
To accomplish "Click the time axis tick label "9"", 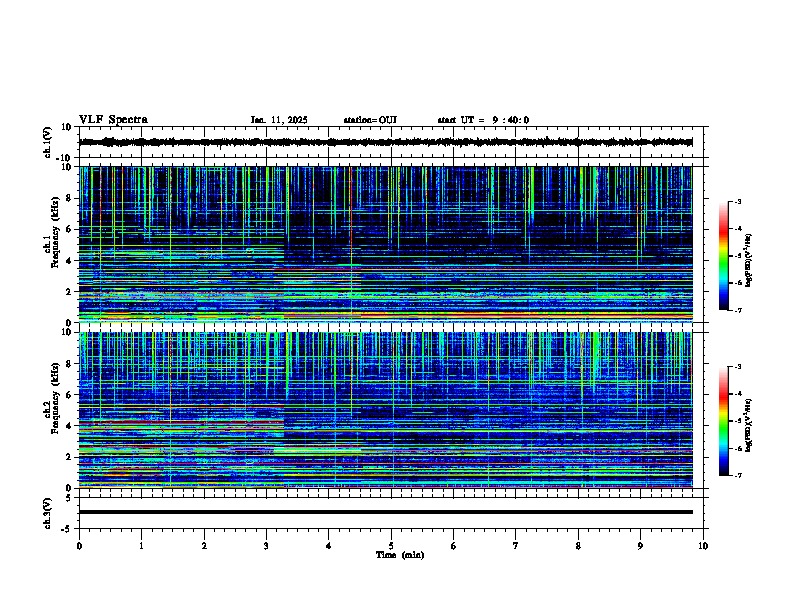I will pyautogui.click(x=640, y=546).
